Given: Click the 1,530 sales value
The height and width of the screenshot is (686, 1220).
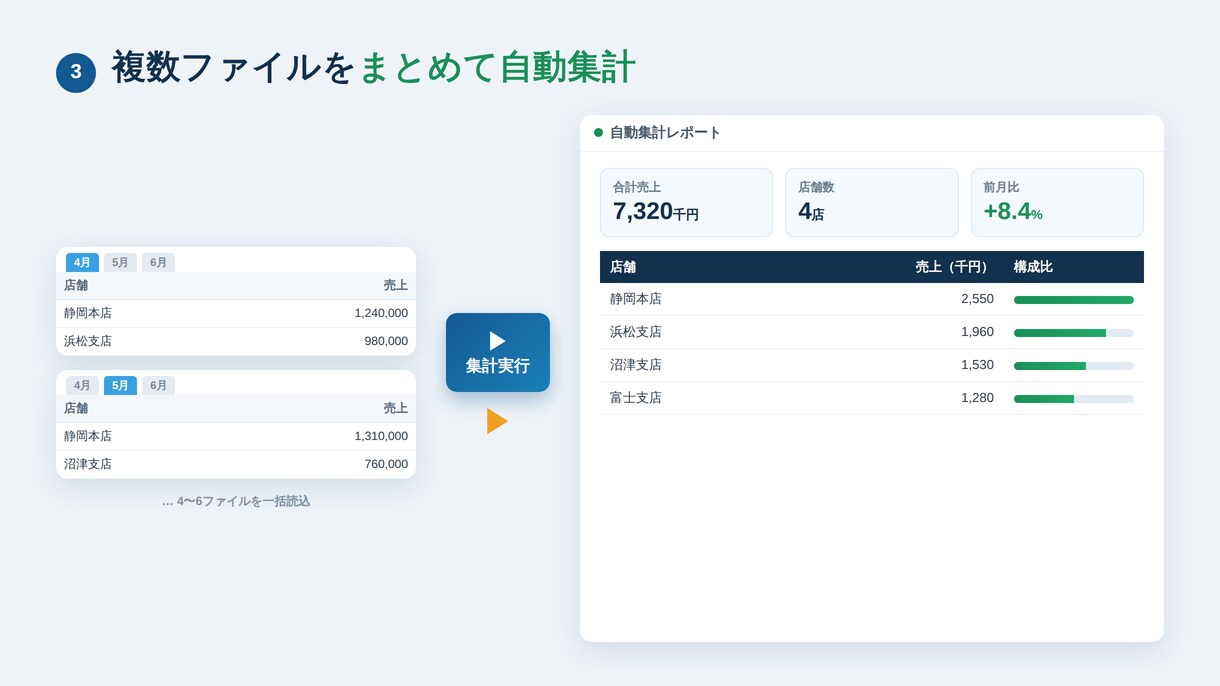Looking at the screenshot, I should 977,365.
